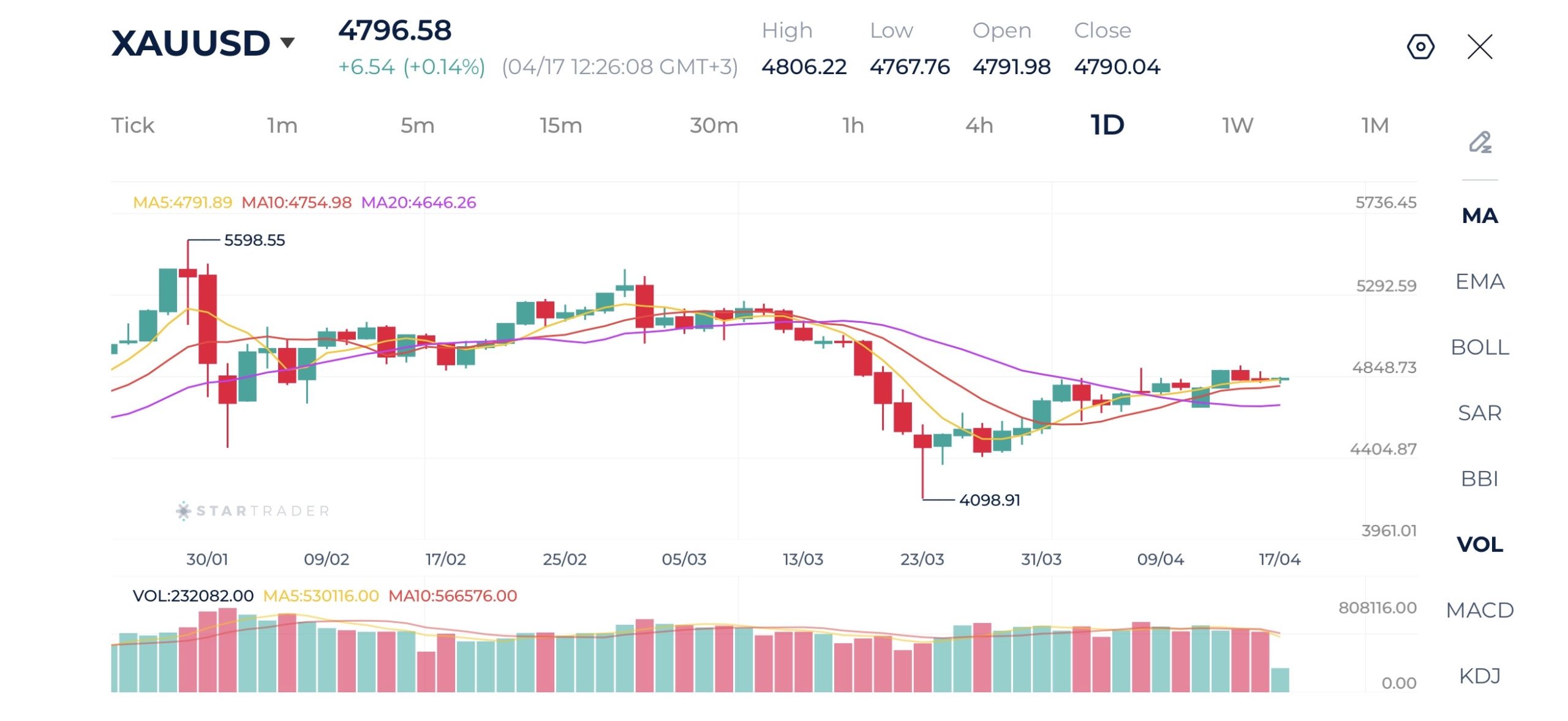This screenshot has height=721, width=1568.
Task: Enable the BOLL indicator
Action: pyautogui.click(x=1479, y=347)
